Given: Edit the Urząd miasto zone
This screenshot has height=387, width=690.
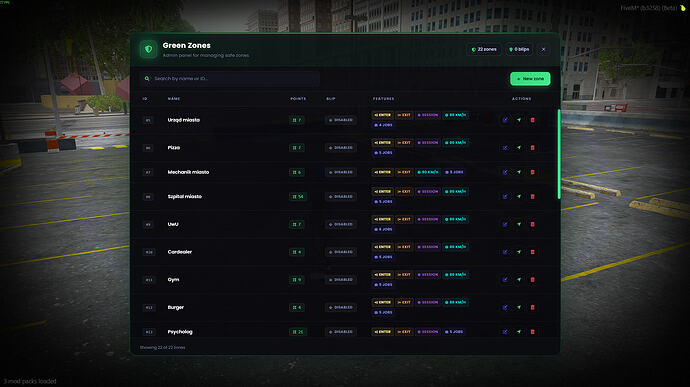Looking at the screenshot, I should point(505,120).
